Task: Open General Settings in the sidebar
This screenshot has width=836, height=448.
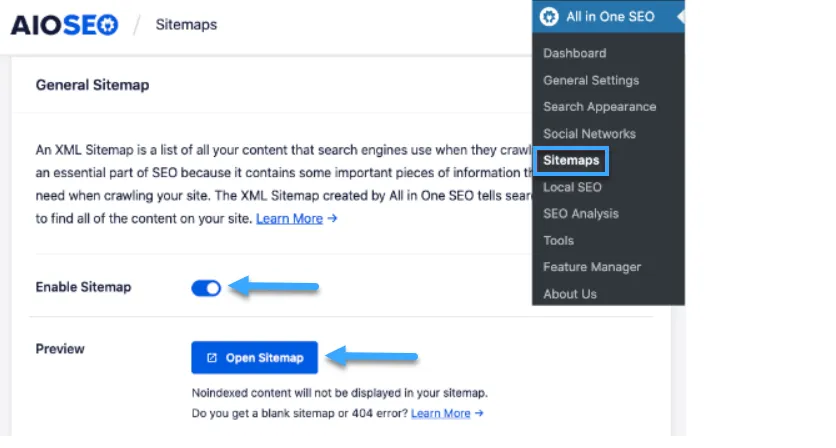Action: click(591, 81)
